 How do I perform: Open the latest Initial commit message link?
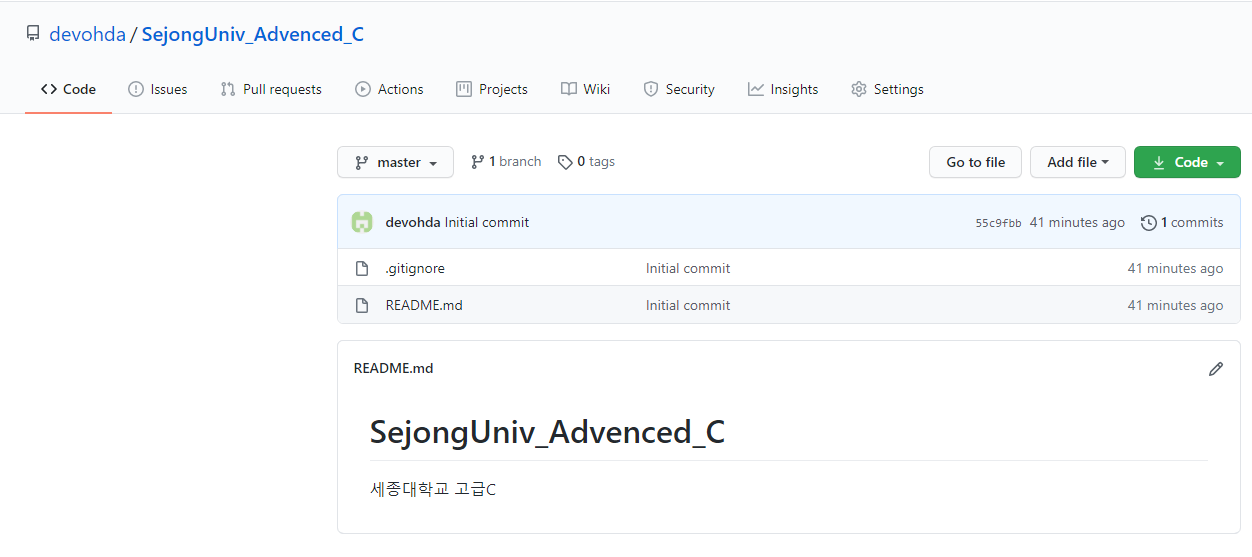click(x=487, y=222)
